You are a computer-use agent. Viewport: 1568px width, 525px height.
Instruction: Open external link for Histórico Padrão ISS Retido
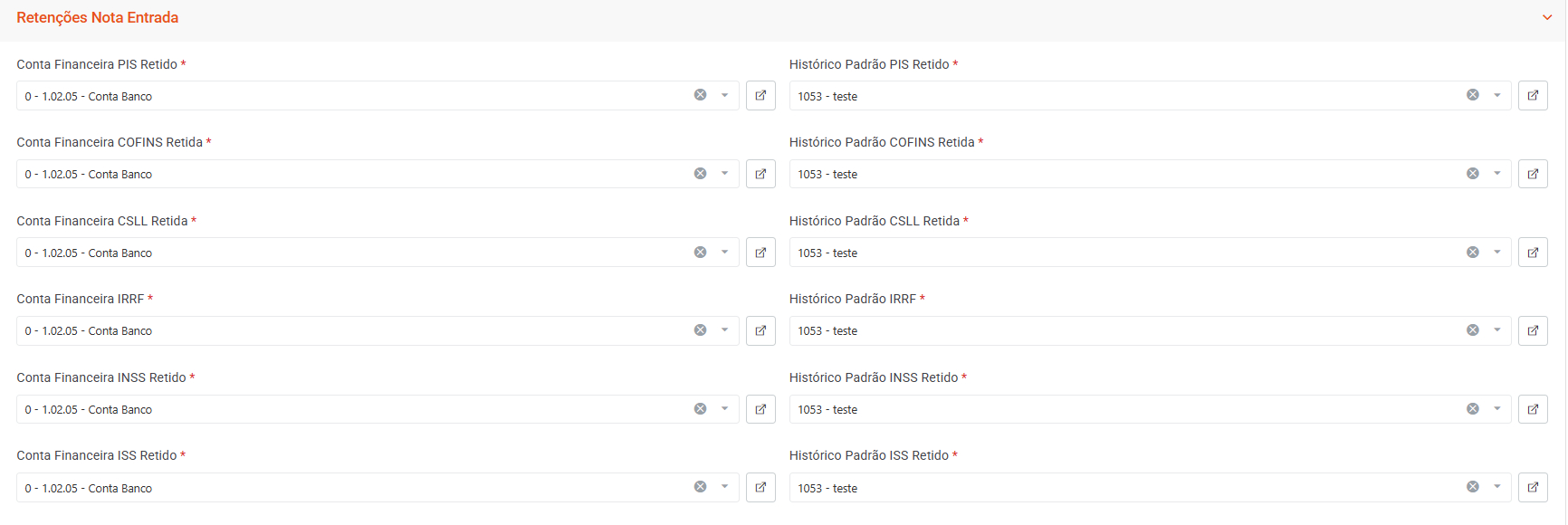point(1533,487)
